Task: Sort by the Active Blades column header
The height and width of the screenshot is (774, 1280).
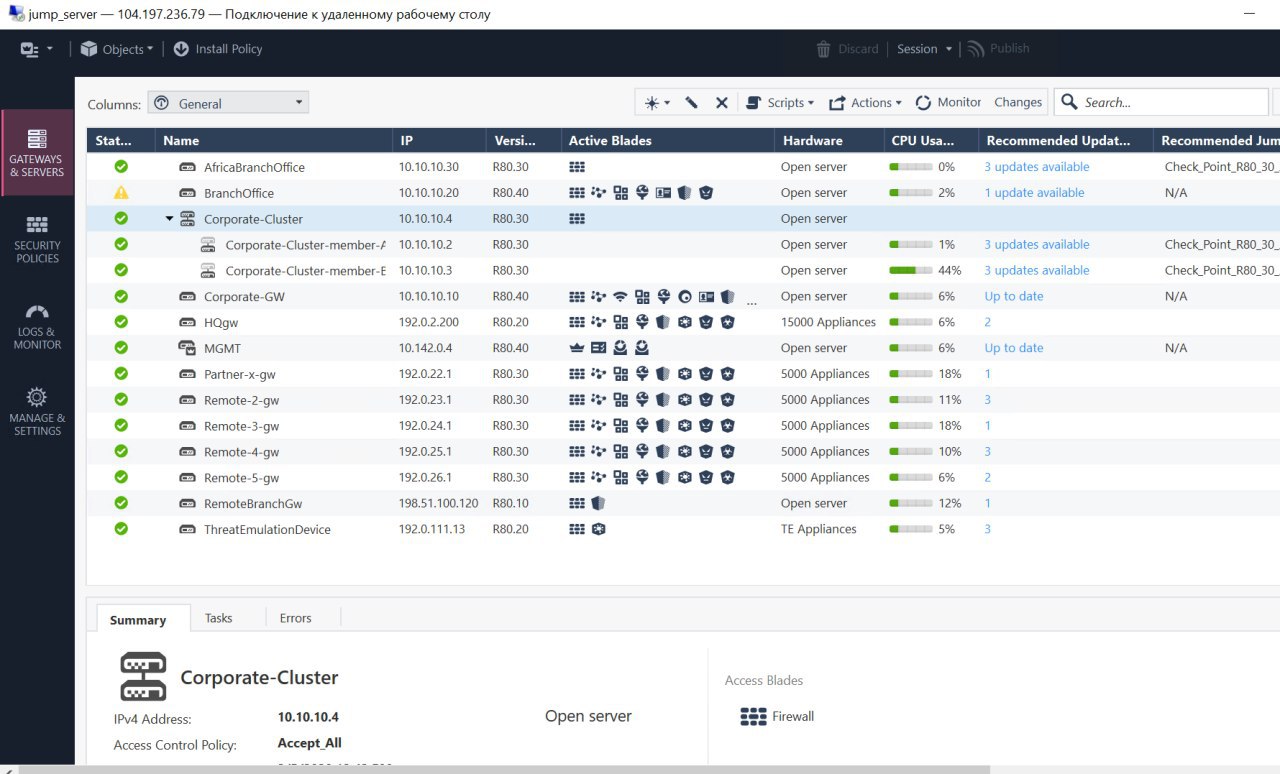Action: (x=668, y=141)
